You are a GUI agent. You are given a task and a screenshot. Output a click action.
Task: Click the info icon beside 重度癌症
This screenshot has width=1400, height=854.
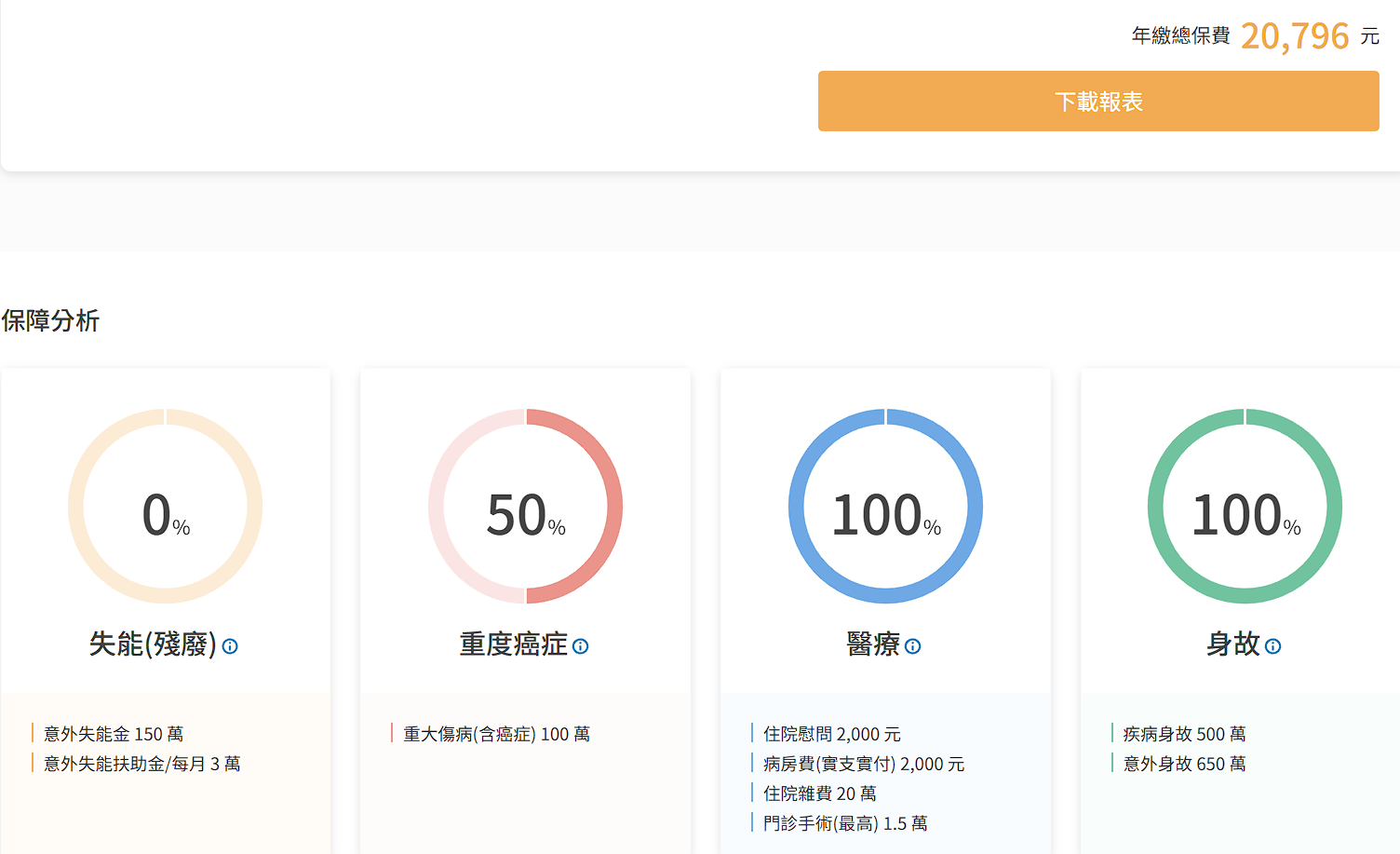pyautogui.click(x=581, y=646)
